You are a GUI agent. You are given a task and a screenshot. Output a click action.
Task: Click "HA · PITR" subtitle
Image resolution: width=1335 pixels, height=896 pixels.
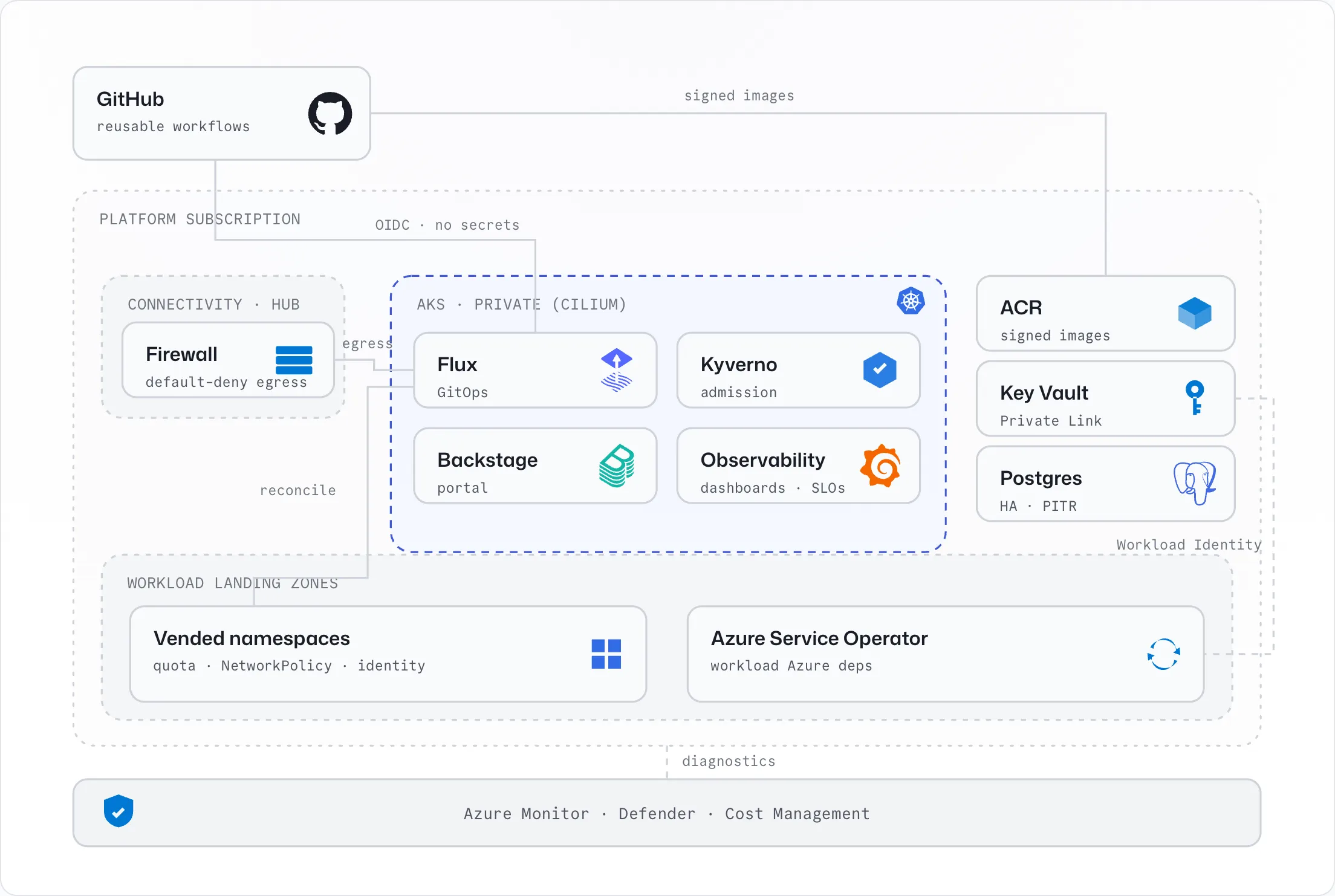[x=1039, y=506]
